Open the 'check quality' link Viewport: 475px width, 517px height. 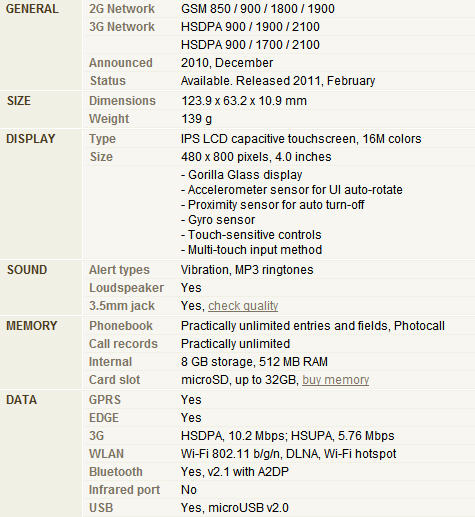pos(243,306)
